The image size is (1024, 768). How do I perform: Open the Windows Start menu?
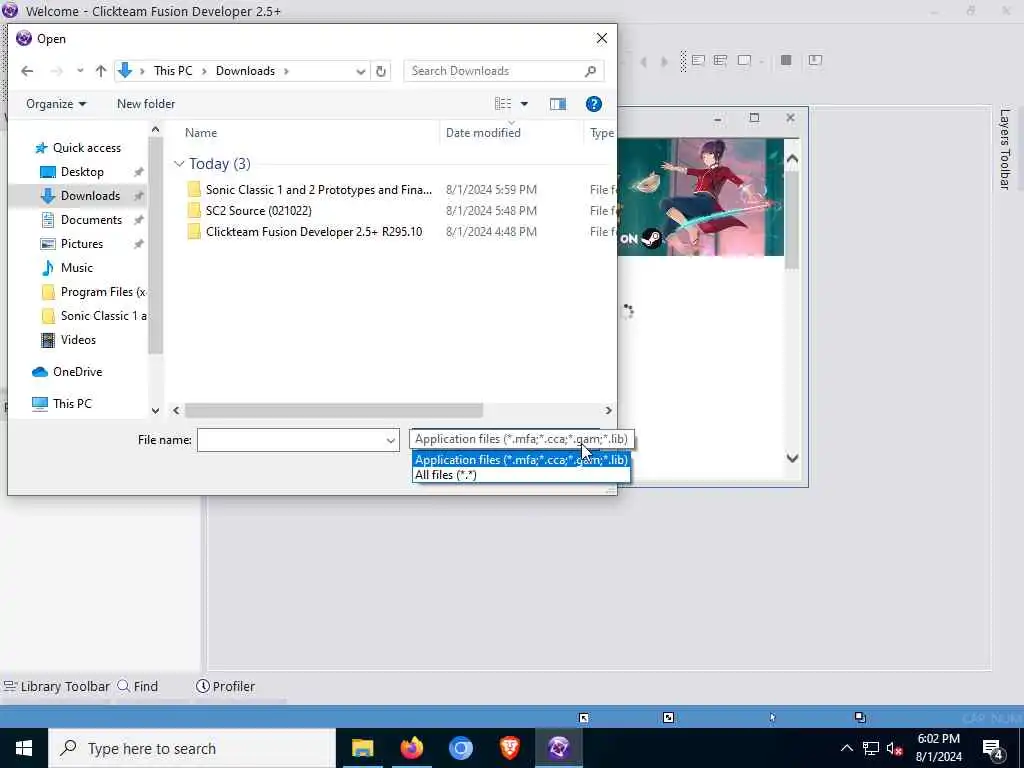tap(24, 748)
